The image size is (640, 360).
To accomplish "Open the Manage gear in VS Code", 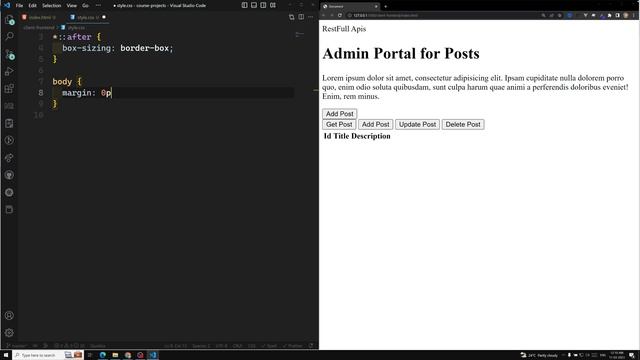I will point(9,333).
